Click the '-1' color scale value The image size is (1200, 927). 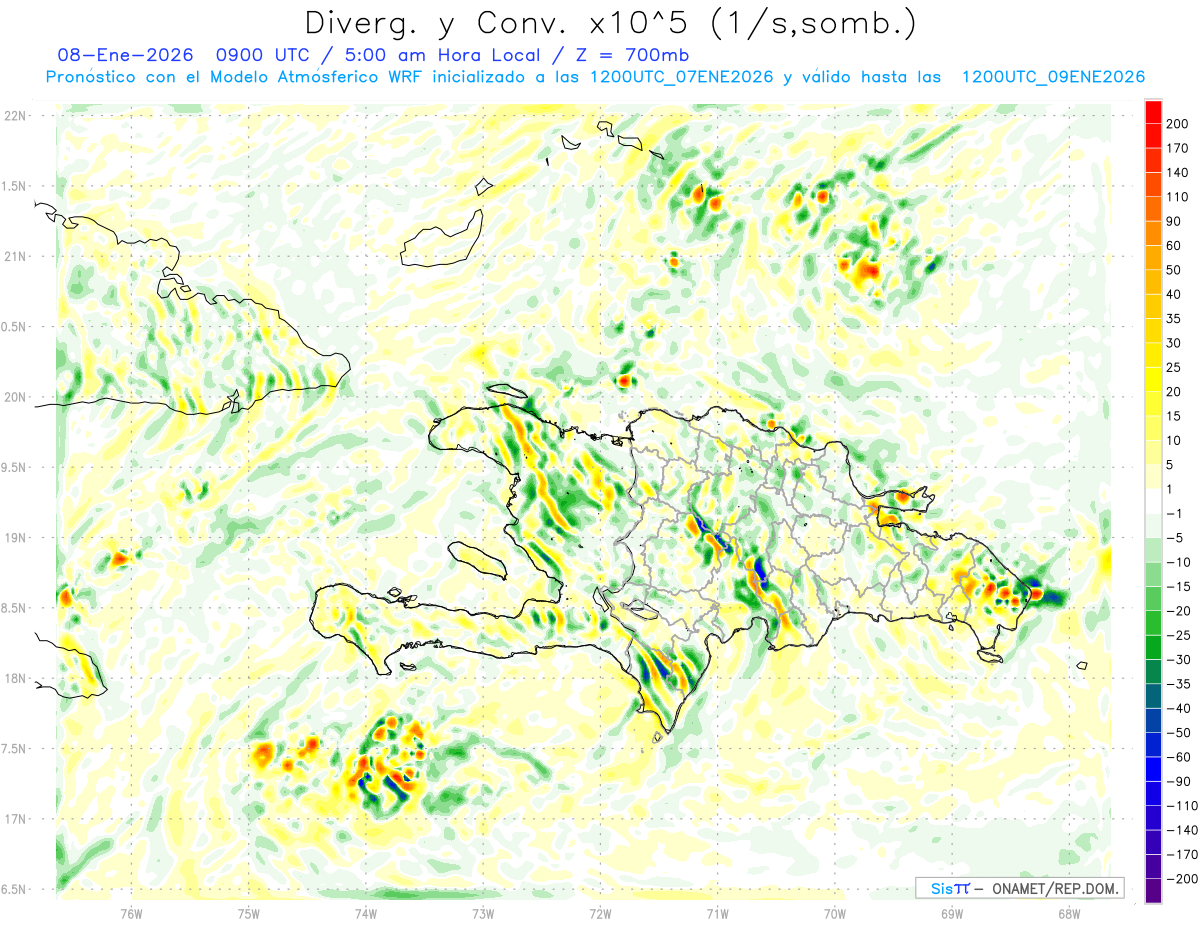(x=1176, y=514)
